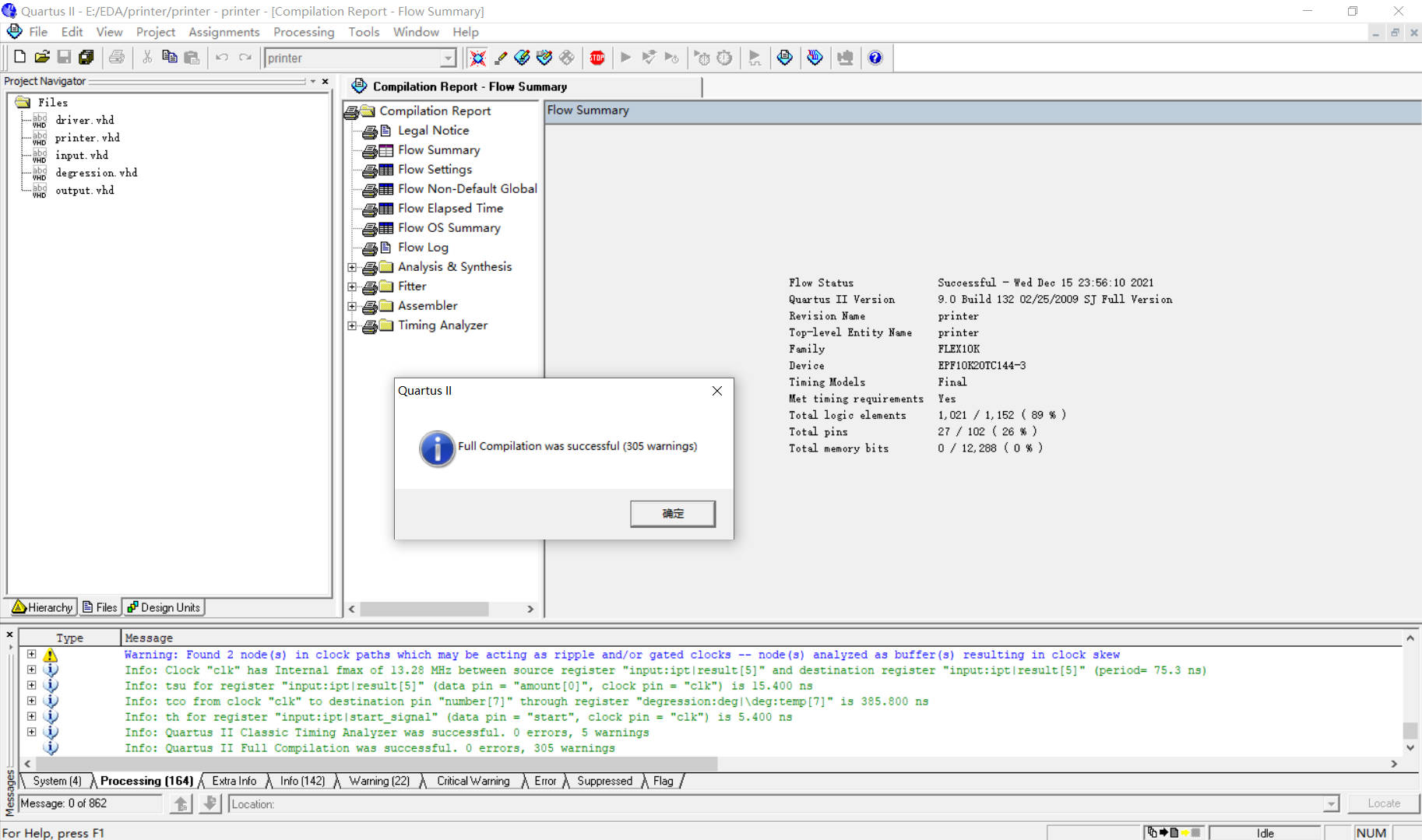The height and width of the screenshot is (840, 1422).
Task: Click the report tree horizontal scrollbar
Action: coord(424,609)
